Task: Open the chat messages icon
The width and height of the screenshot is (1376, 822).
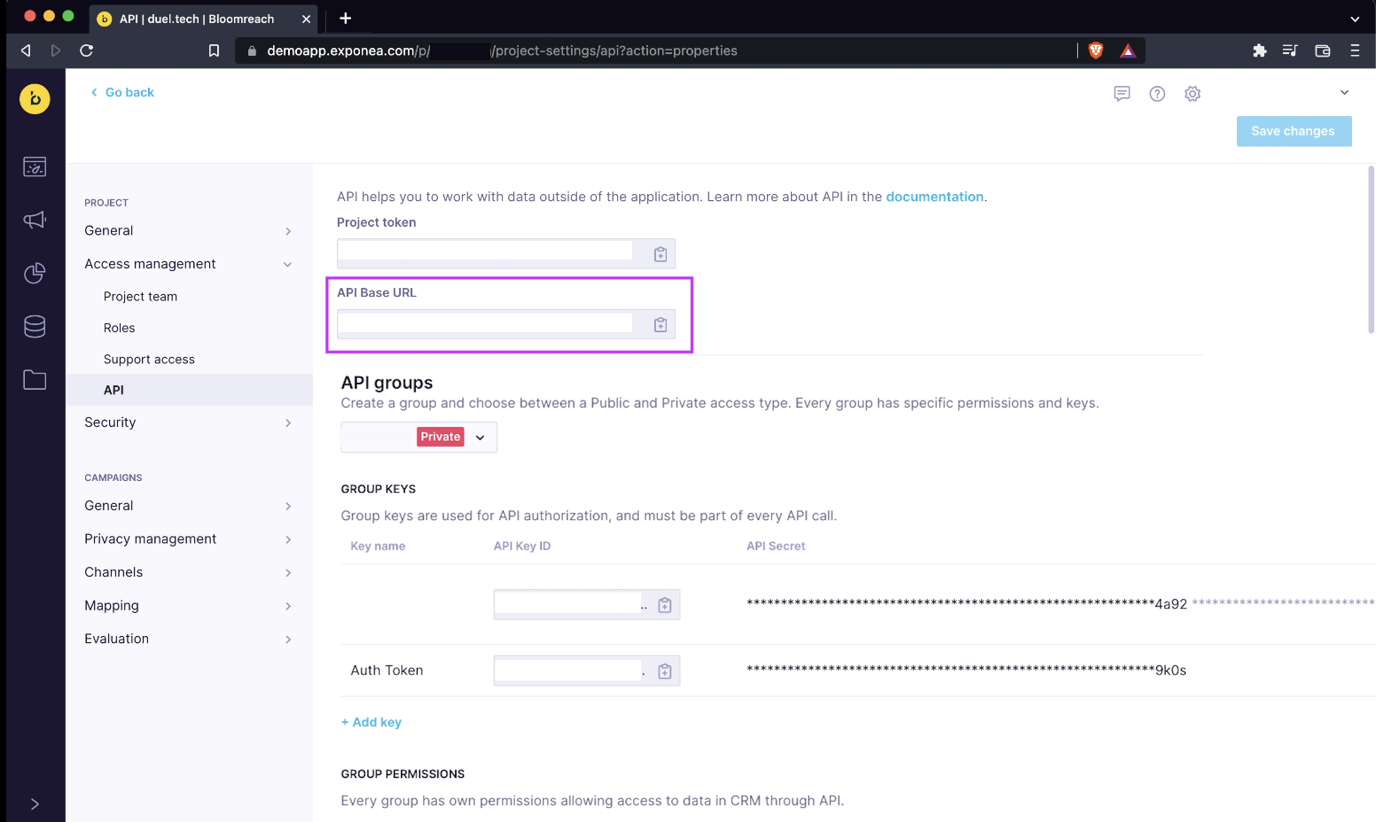Action: point(1122,94)
